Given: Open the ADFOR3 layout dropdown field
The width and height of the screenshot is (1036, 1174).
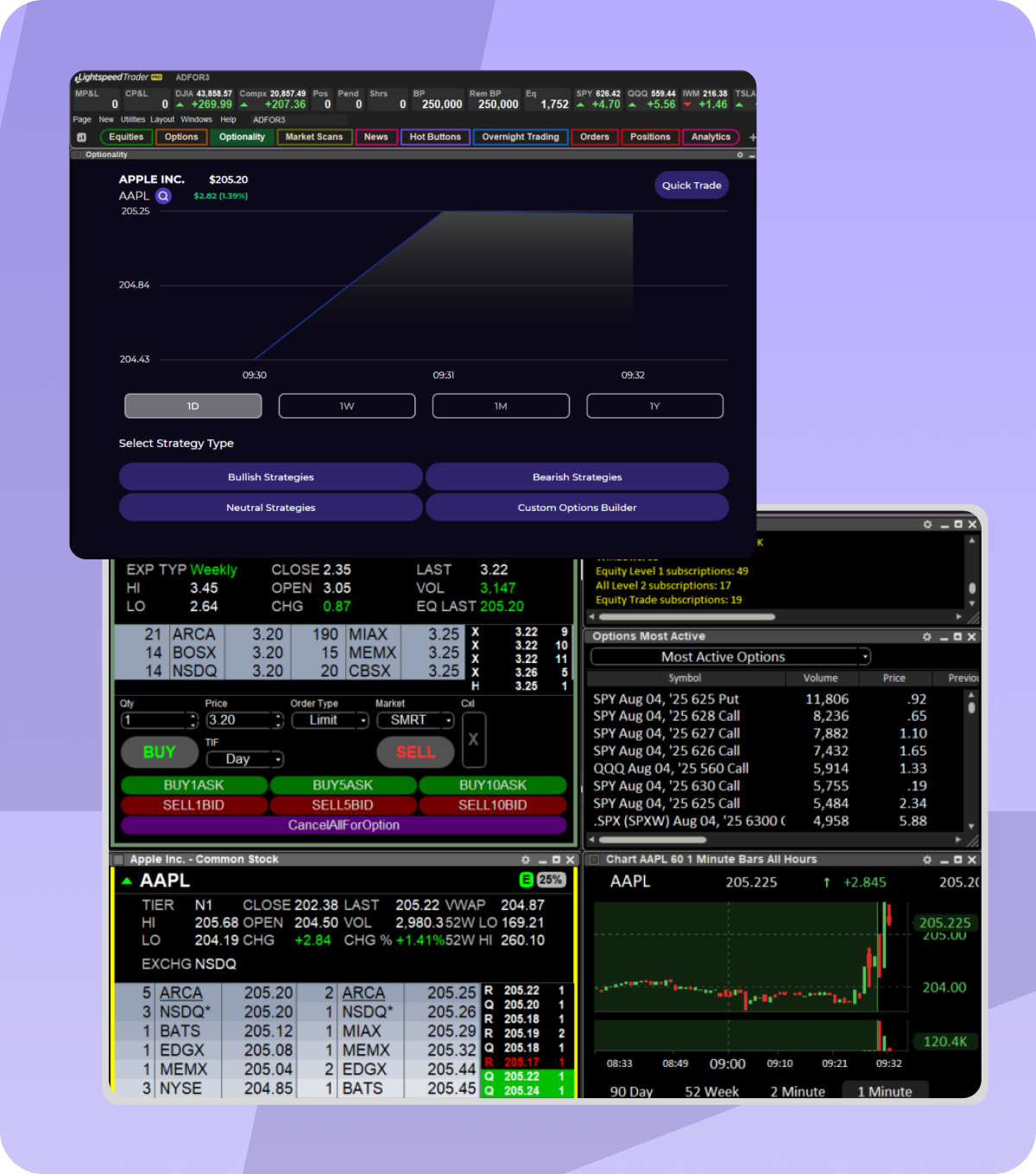Looking at the screenshot, I should (298, 120).
